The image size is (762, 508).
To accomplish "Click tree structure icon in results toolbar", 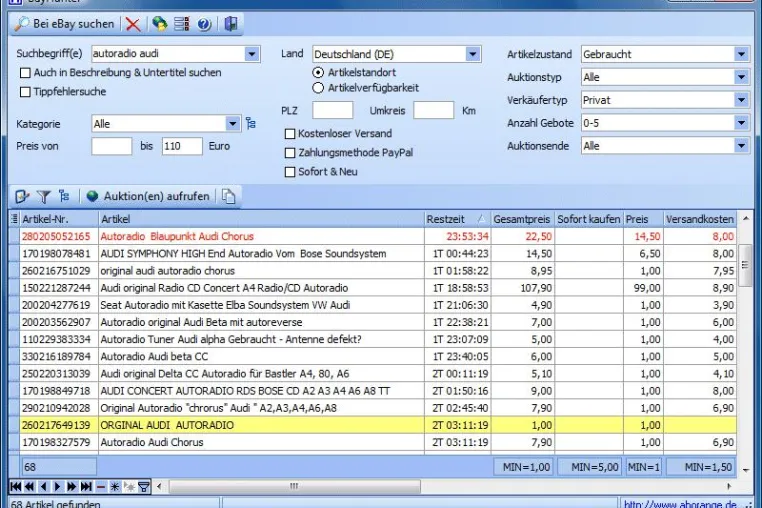I will point(64,196).
